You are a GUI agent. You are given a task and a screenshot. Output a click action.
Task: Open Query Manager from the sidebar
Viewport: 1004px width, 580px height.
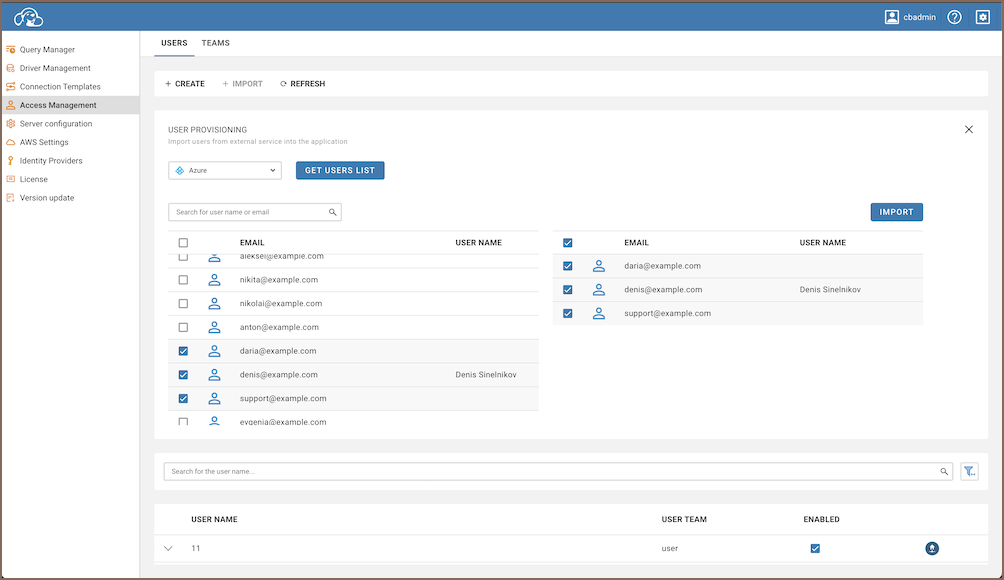47,50
